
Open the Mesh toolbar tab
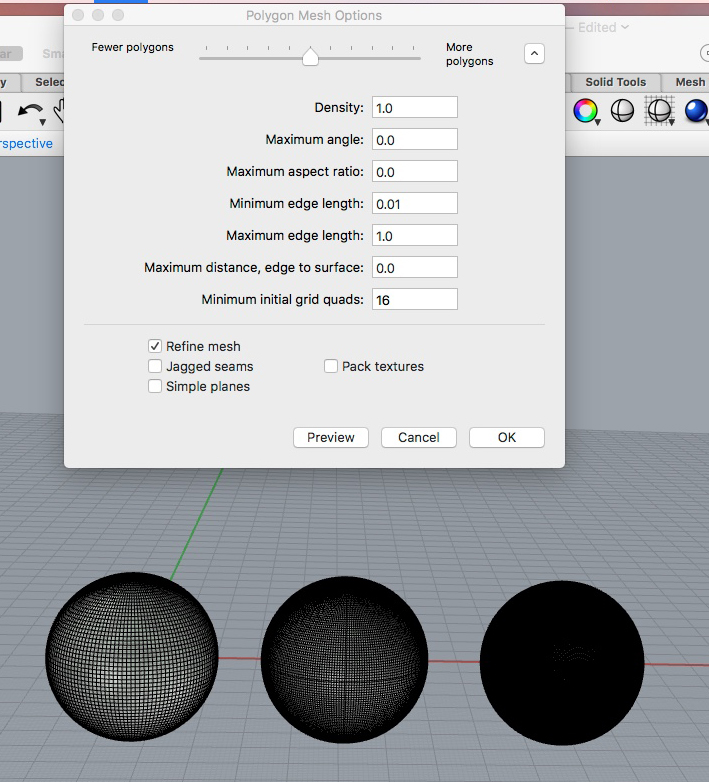(690, 82)
